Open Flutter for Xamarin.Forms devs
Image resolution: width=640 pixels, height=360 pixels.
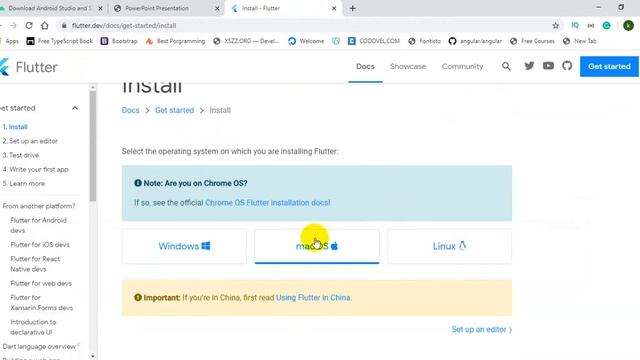tap(42, 302)
